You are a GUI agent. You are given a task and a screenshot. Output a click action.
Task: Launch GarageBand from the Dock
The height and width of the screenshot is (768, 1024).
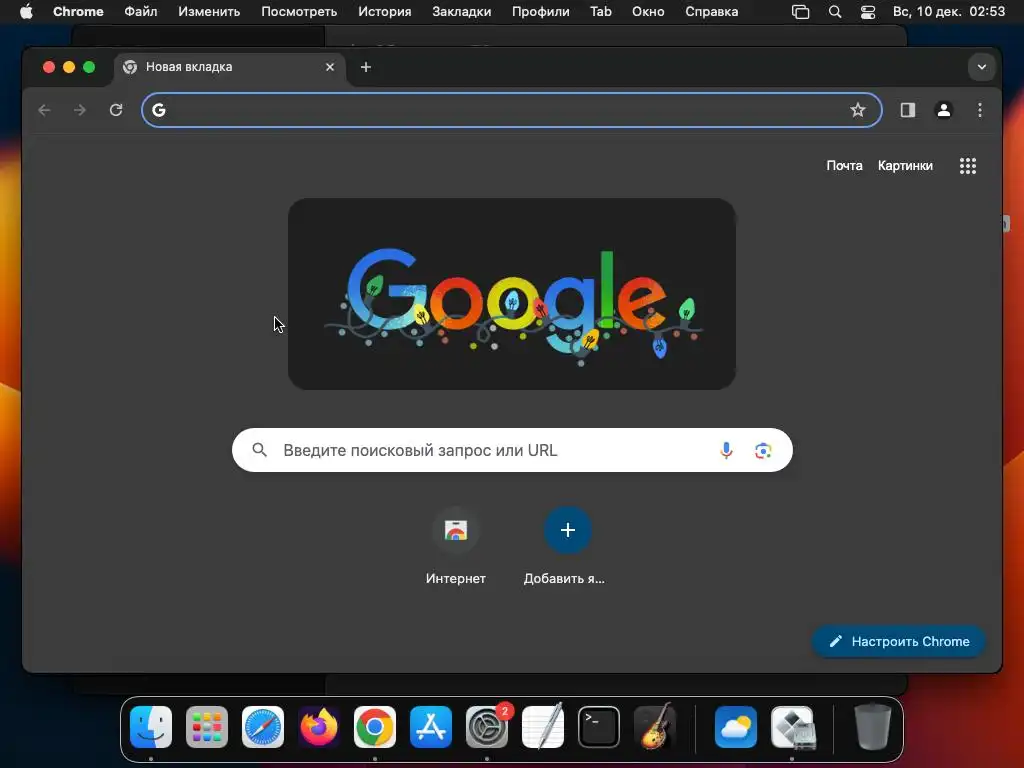655,726
